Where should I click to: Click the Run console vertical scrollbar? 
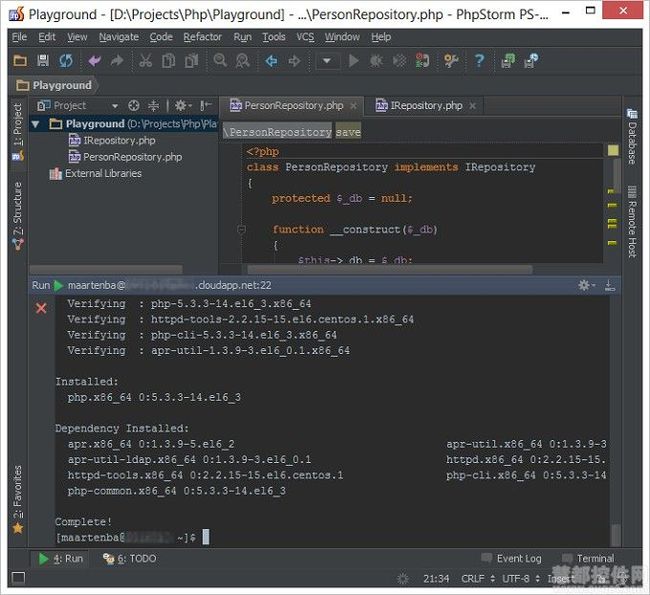[616, 535]
